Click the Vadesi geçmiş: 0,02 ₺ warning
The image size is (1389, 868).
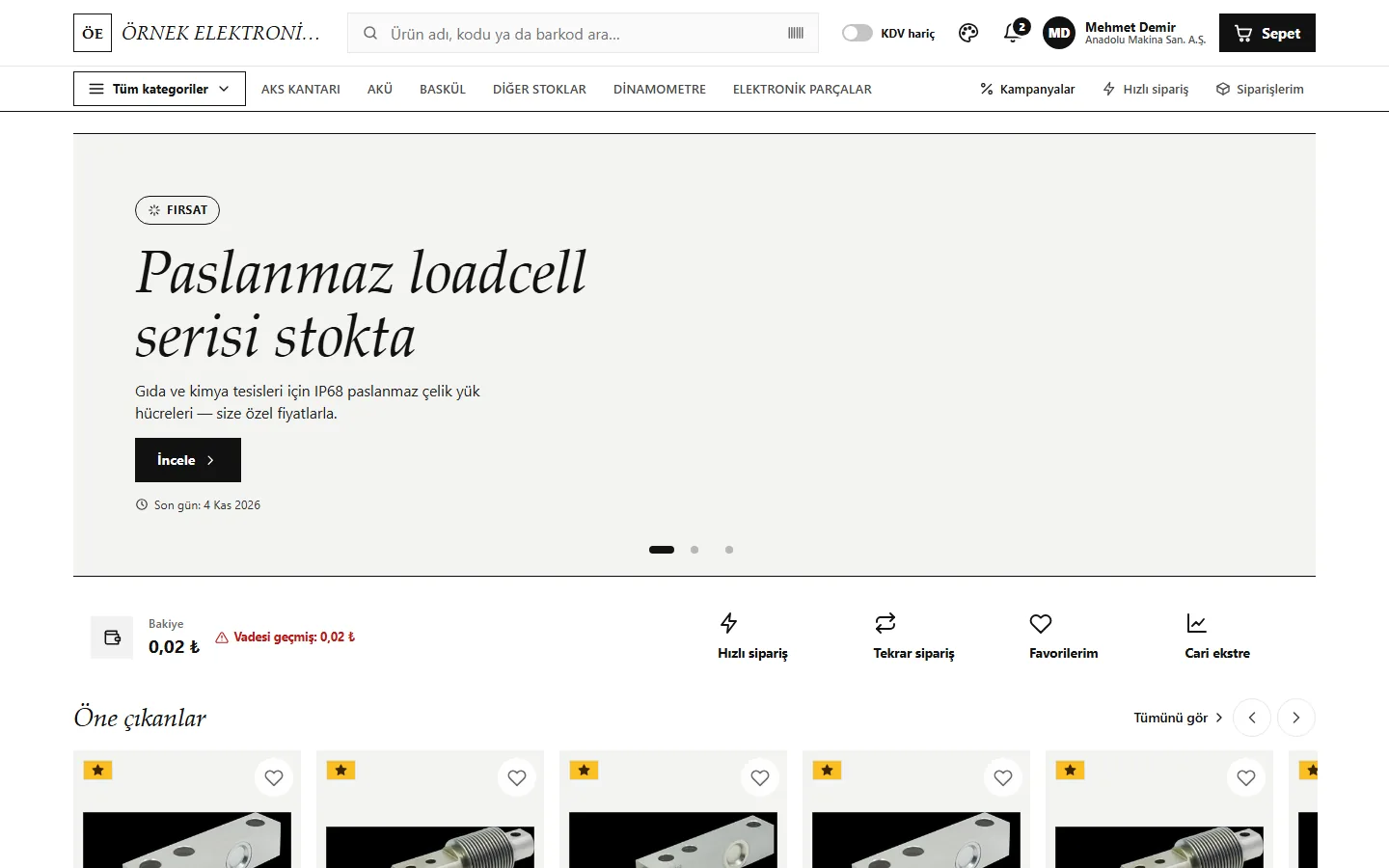286,637
